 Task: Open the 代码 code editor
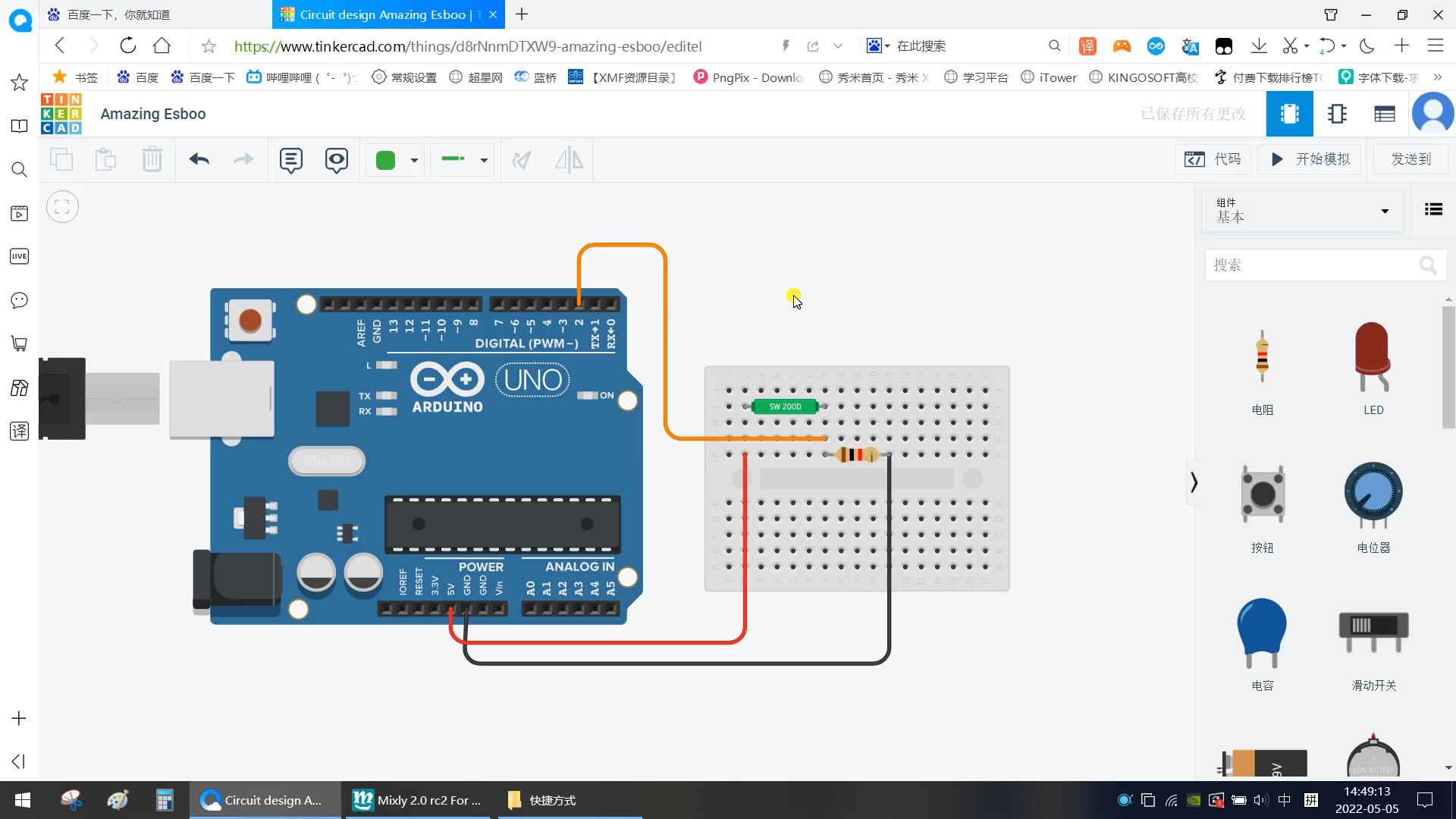[x=1213, y=159]
